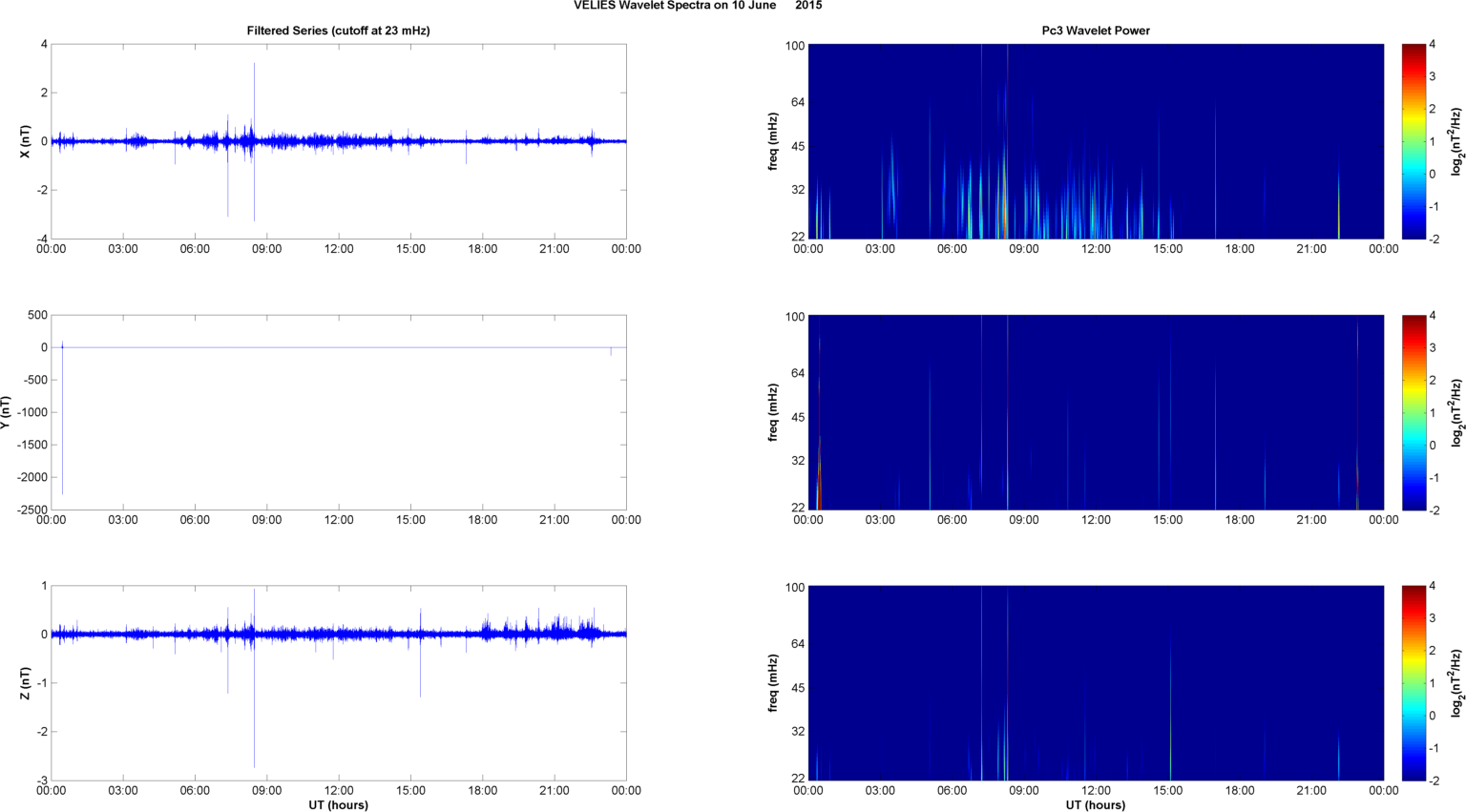Viewport: 1466px width, 812px height.
Task: Click the large negative Y-series spike near 00:30
Action: click(62, 420)
